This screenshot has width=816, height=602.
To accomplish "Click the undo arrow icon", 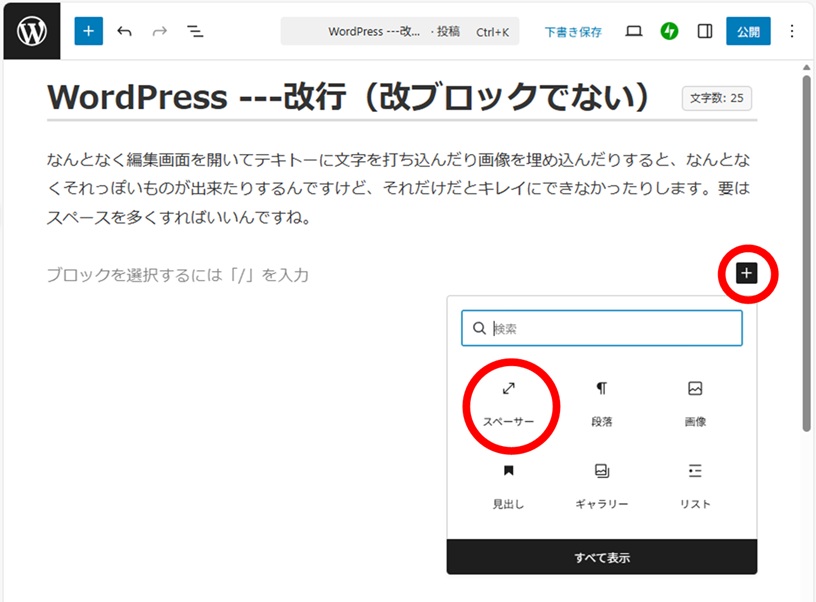I will [125, 31].
